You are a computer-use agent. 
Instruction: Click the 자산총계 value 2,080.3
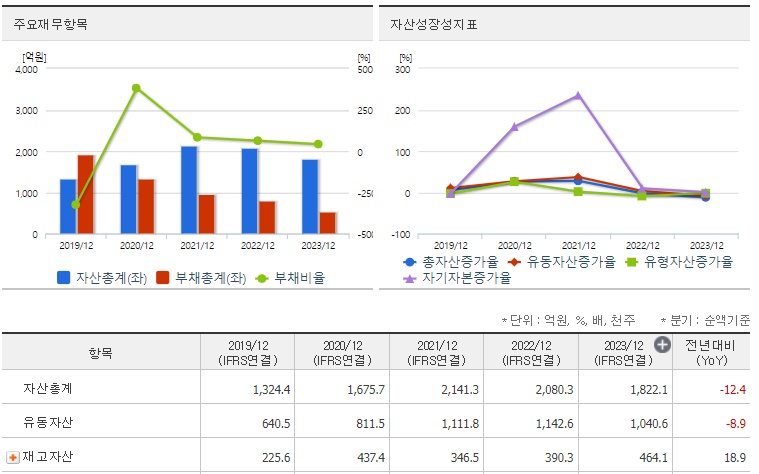click(554, 389)
